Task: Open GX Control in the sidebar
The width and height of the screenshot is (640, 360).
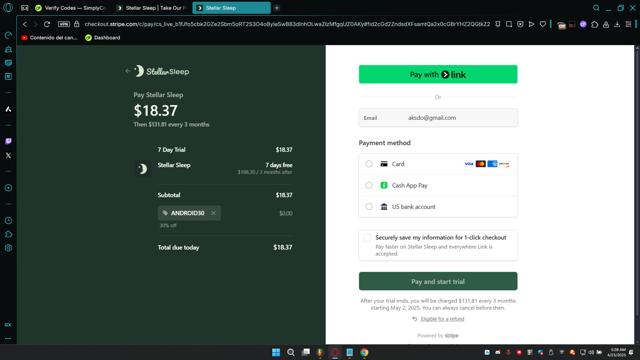Action: click(8, 36)
